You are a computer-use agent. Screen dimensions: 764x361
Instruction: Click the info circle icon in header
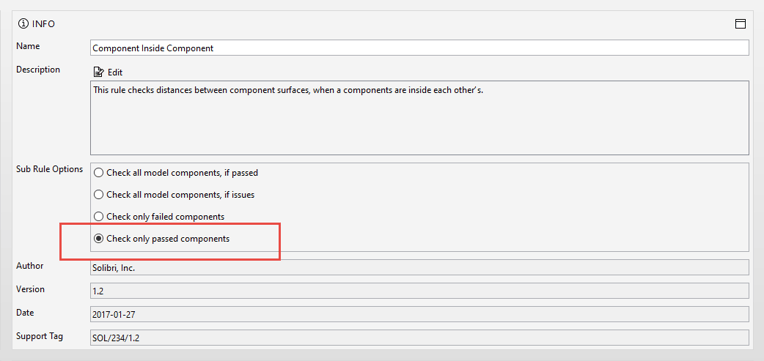[x=22, y=23]
